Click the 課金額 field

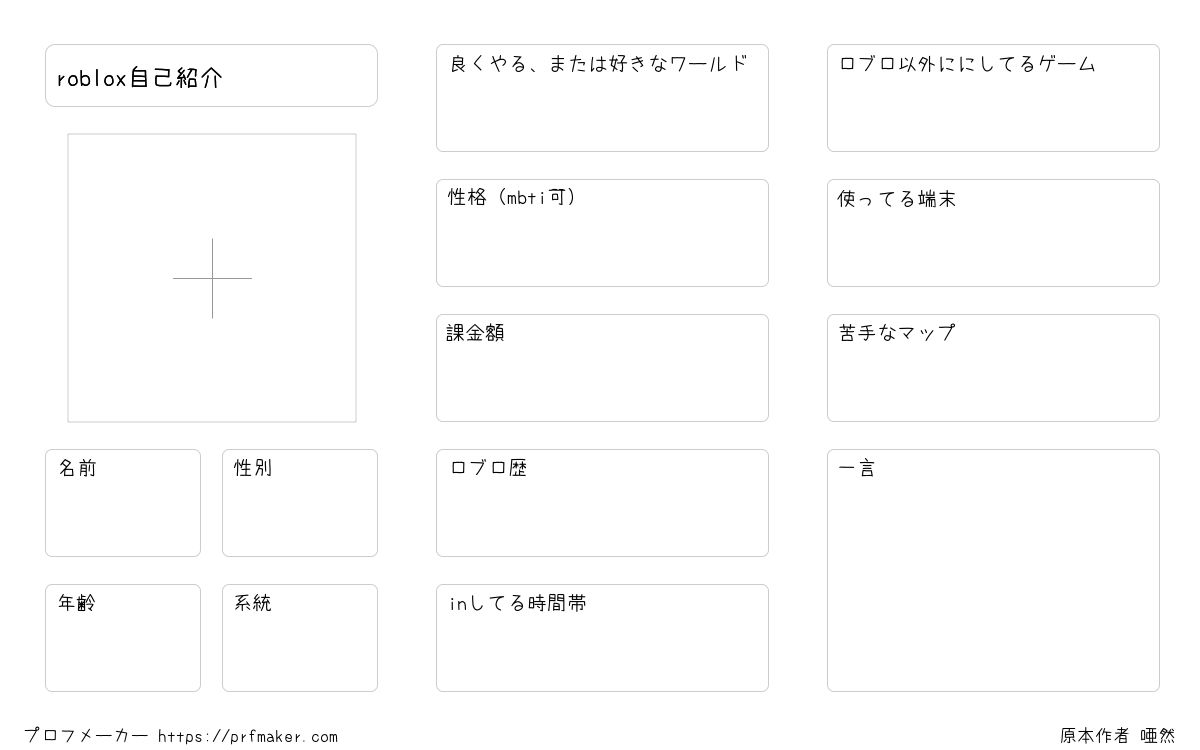pos(602,368)
